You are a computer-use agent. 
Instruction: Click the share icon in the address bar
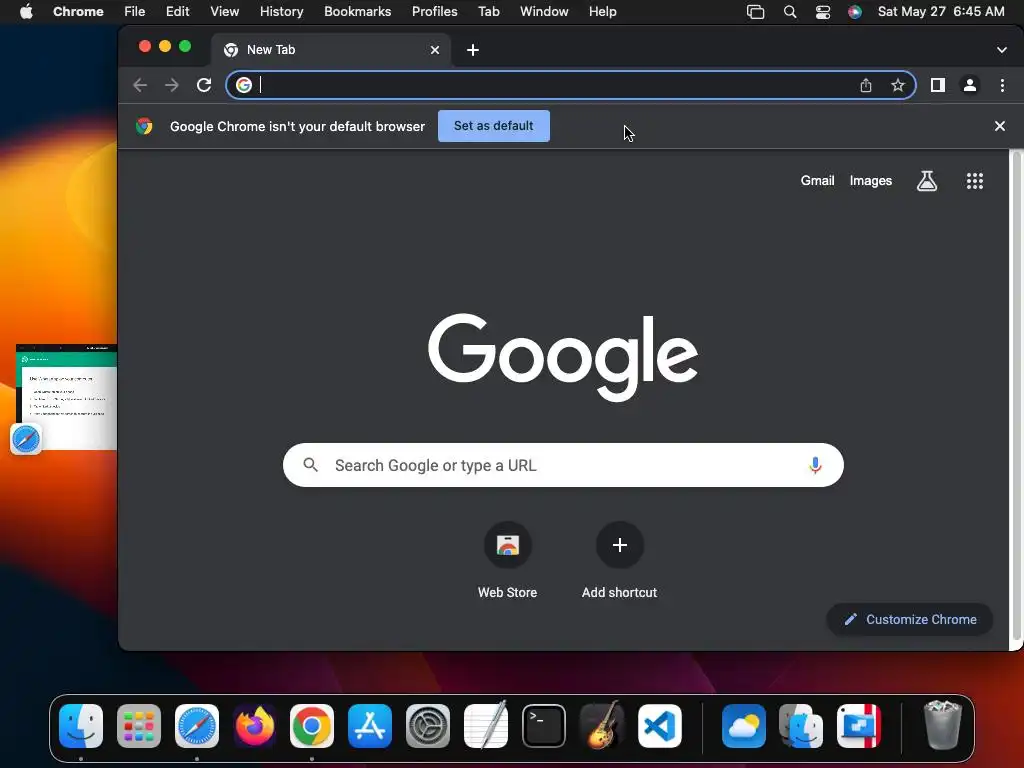[866, 86]
